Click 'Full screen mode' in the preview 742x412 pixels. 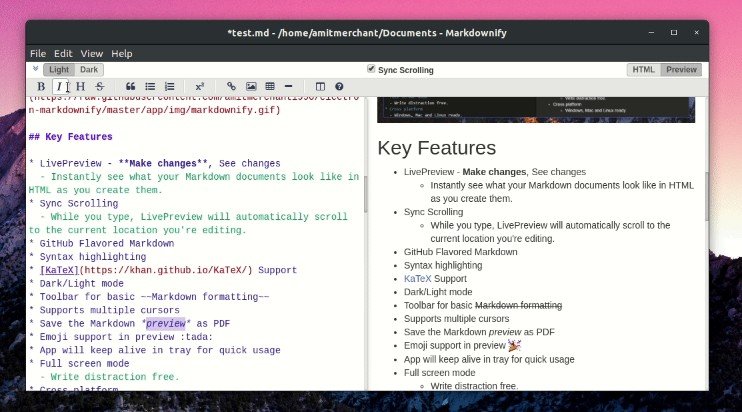point(439,373)
